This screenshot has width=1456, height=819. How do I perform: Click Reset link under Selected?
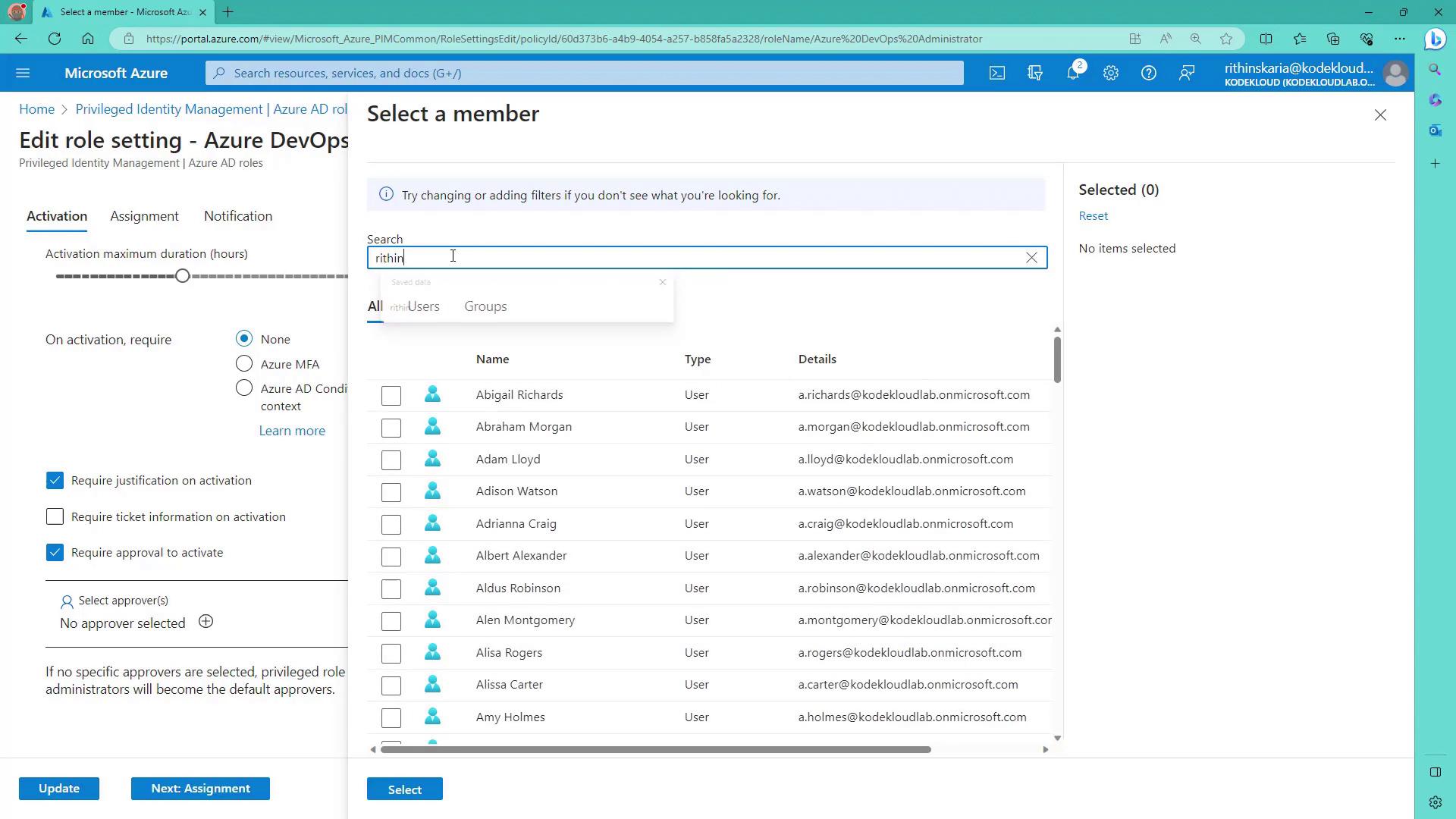(1093, 216)
